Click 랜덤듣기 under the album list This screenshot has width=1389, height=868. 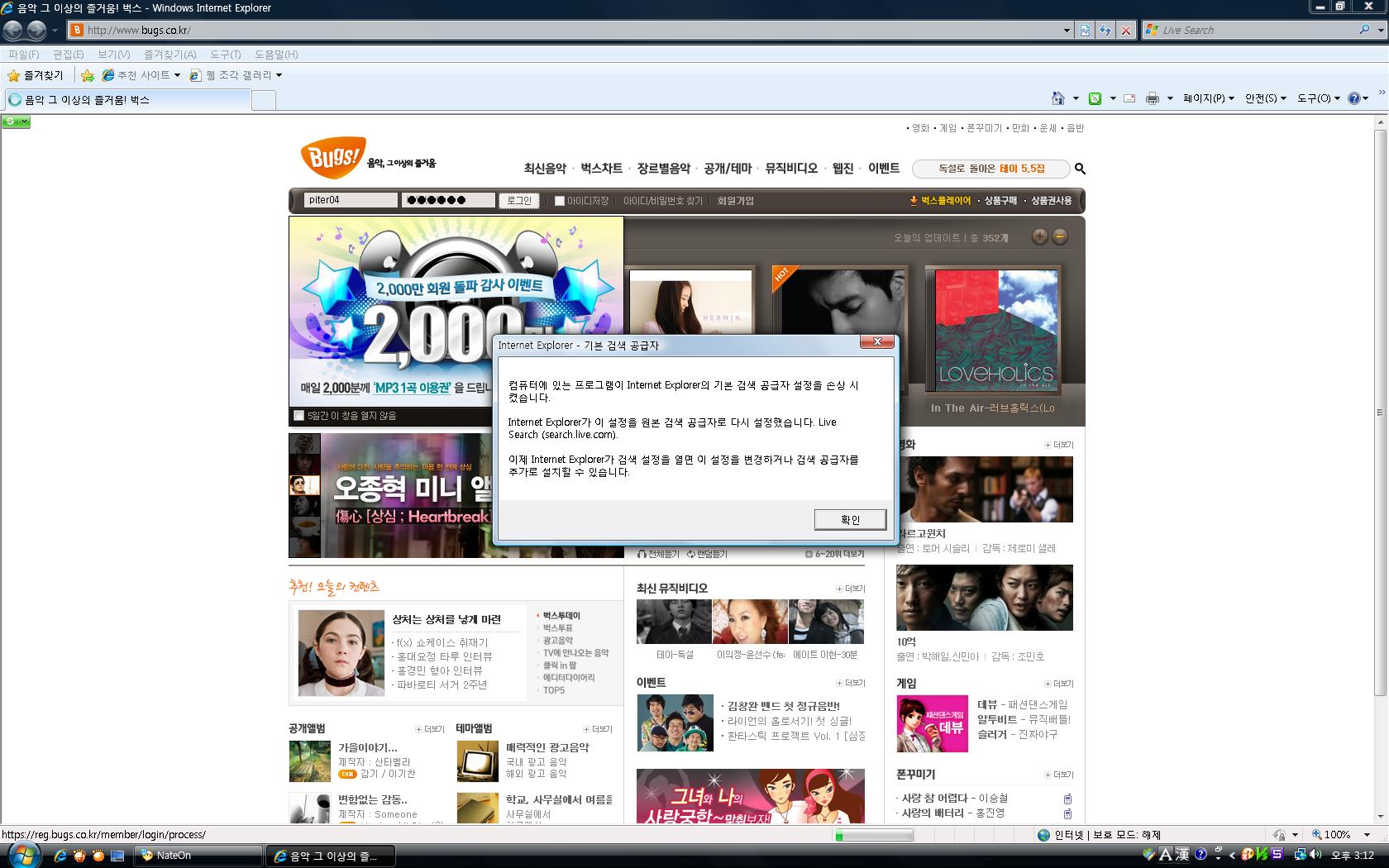coord(707,554)
